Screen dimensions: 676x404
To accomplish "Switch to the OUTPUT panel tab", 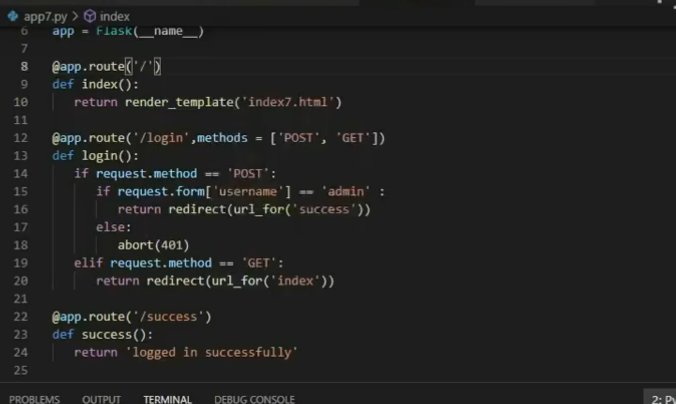I will (x=101, y=399).
